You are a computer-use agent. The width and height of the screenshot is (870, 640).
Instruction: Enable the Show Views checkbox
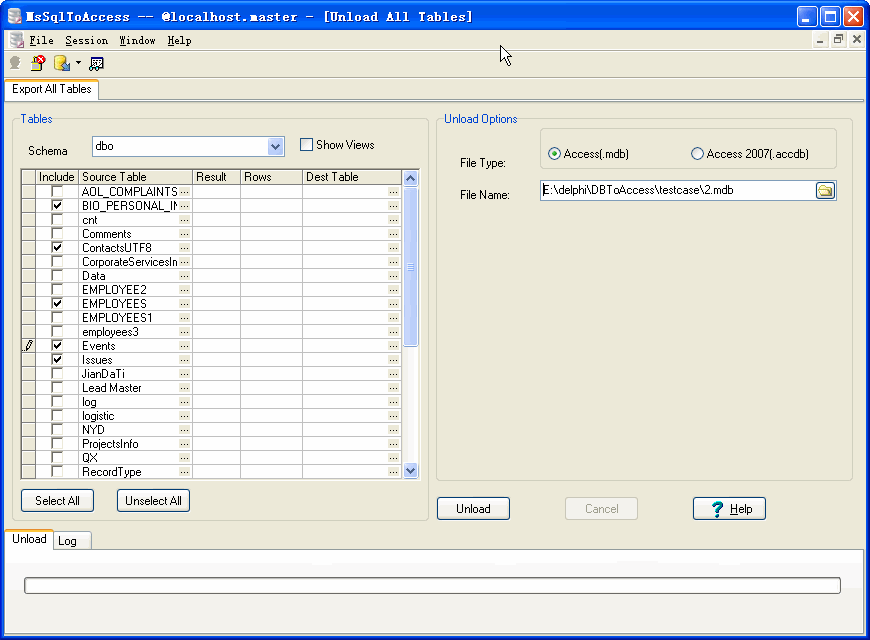pos(306,145)
